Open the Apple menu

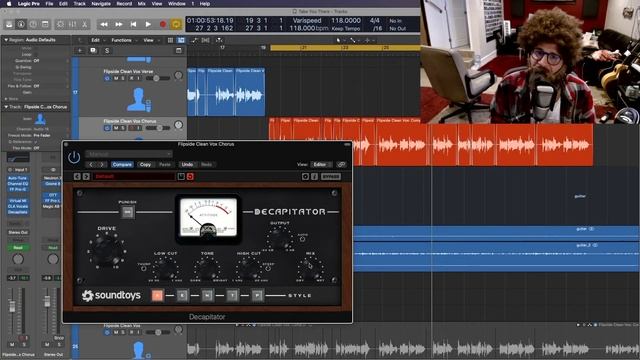9,4
